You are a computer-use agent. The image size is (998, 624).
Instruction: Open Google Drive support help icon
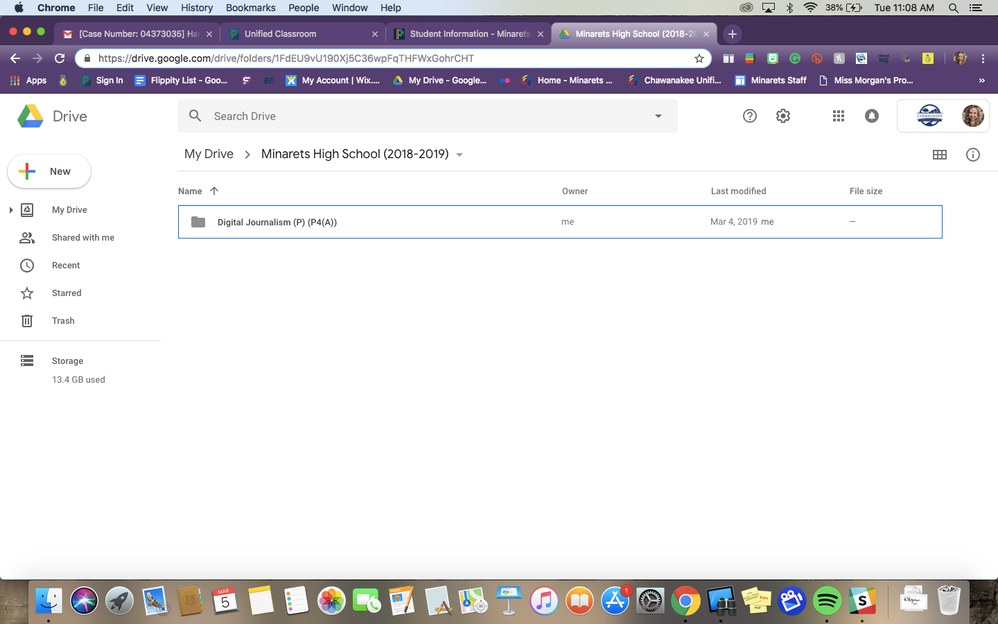749,116
